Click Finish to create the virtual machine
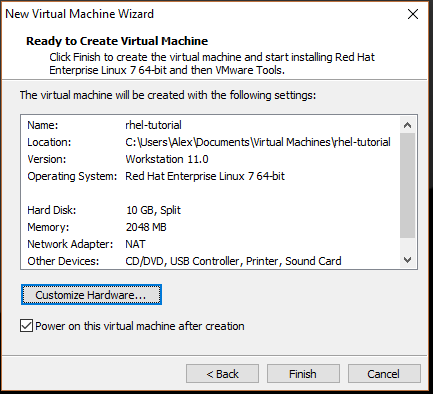Viewport: 433px width, 394px height. click(x=303, y=374)
